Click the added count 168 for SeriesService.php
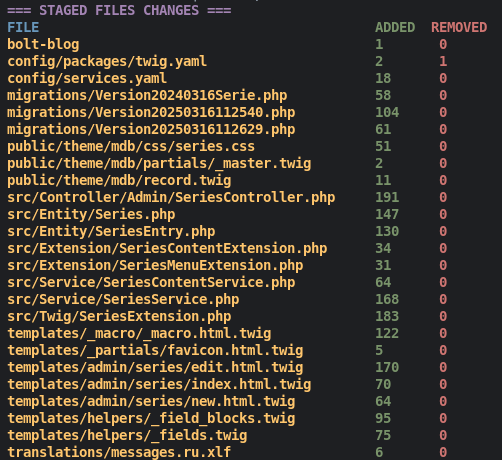 tap(387, 300)
